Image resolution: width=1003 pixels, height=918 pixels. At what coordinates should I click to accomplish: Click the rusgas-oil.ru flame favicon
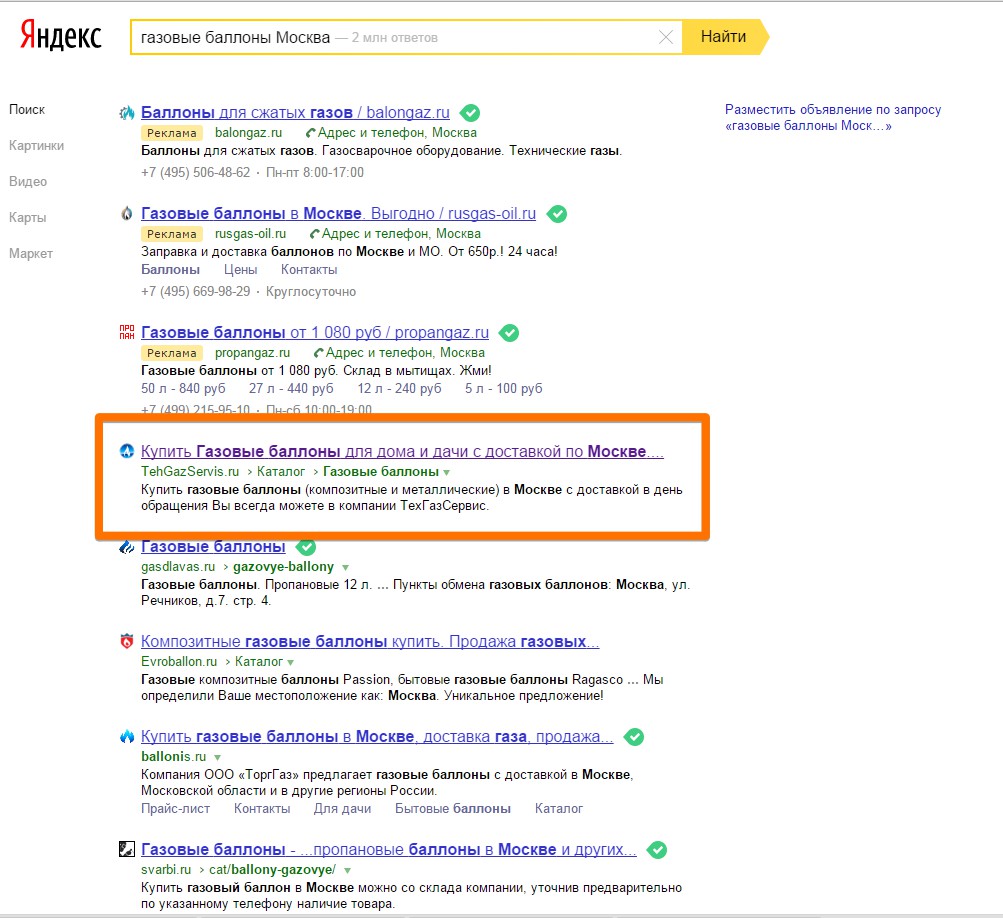click(x=127, y=214)
